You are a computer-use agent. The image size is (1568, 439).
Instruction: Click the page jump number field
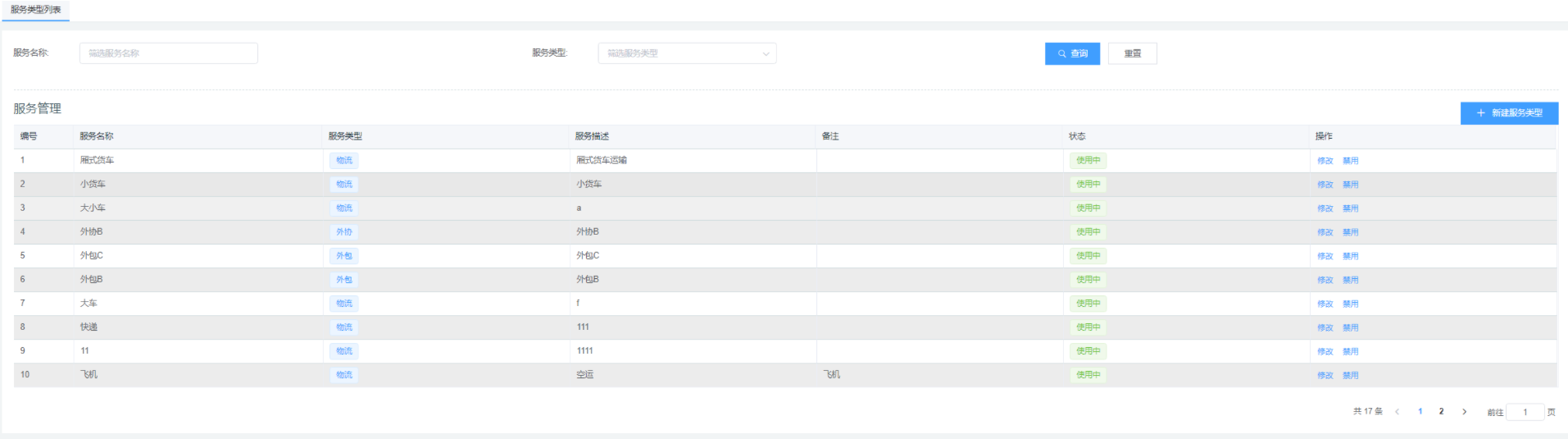pyautogui.click(x=1525, y=412)
